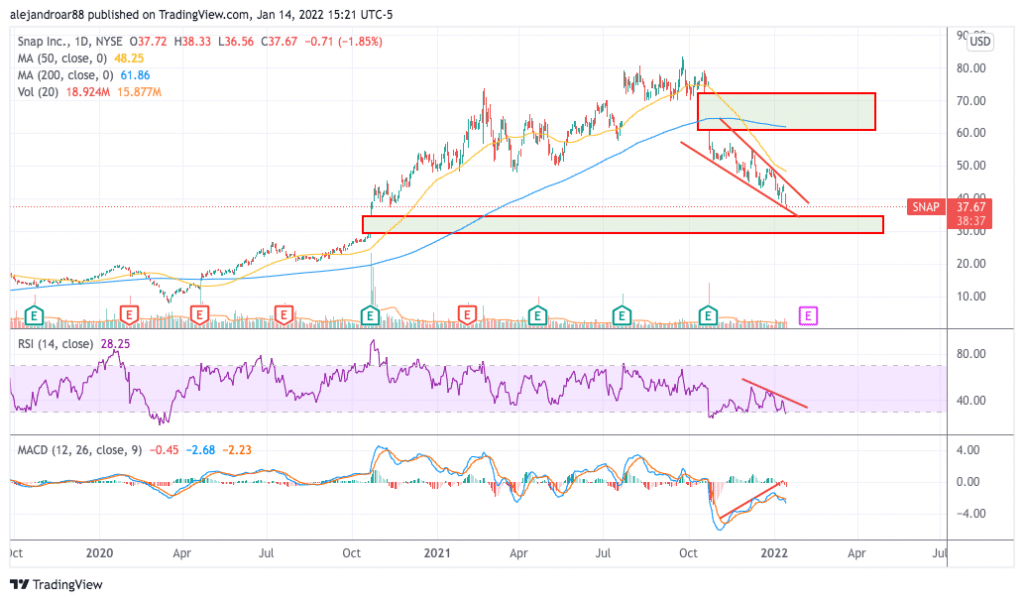
Task: Open the red earnings marker near Apr 2020
Action: point(199,316)
